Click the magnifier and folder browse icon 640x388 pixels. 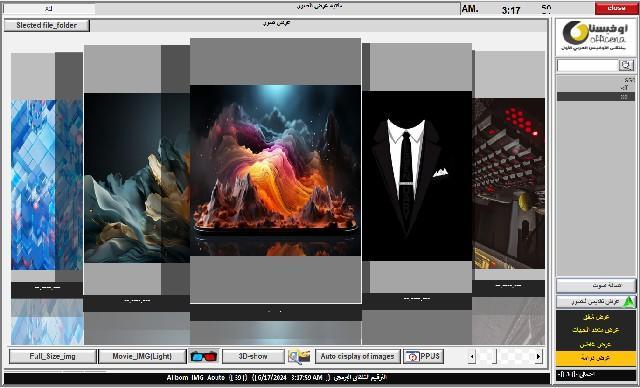click(299, 356)
